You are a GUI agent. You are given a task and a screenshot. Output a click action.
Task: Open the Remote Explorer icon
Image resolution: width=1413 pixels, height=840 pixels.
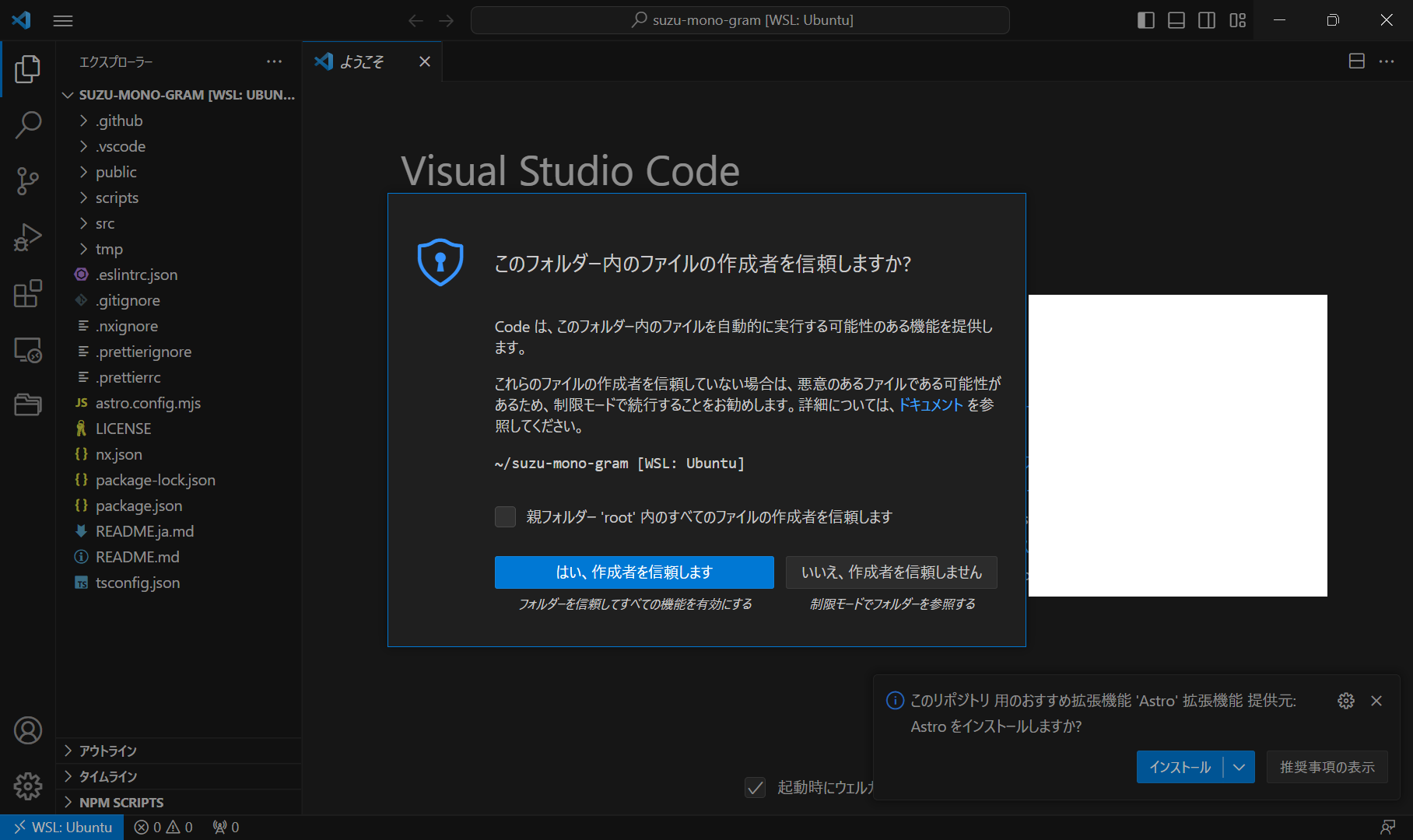28,350
